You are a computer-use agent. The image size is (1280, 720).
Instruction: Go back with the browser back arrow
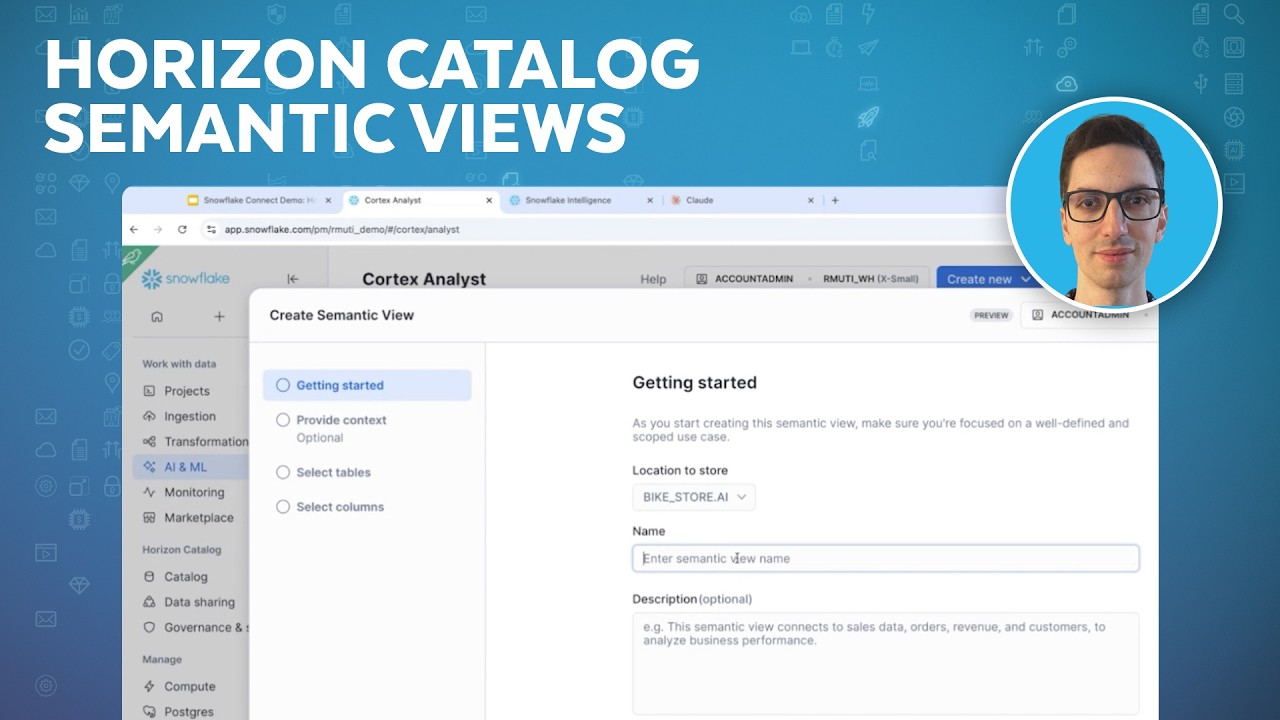134,229
